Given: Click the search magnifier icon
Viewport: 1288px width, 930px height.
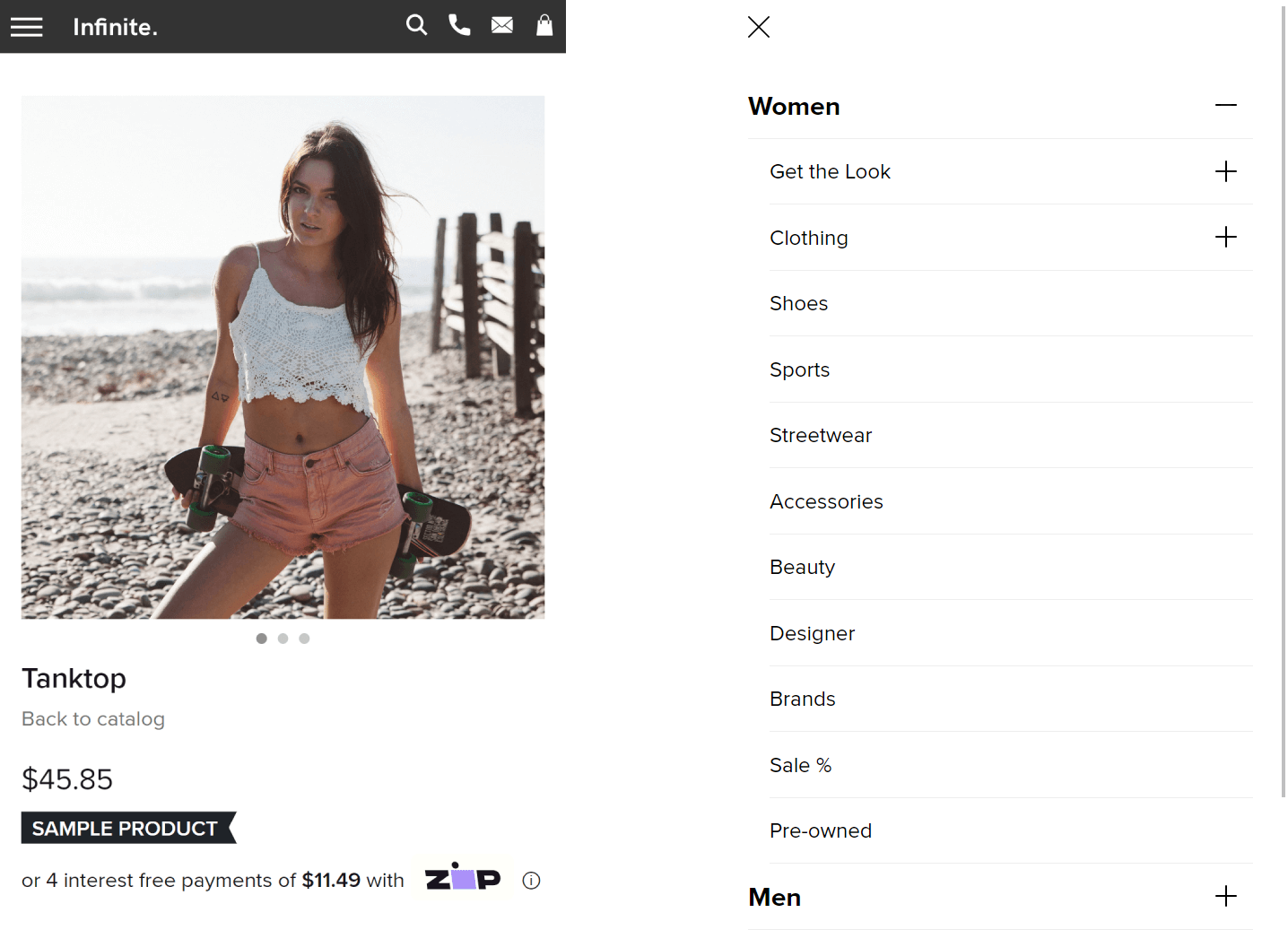Looking at the screenshot, I should [416, 25].
